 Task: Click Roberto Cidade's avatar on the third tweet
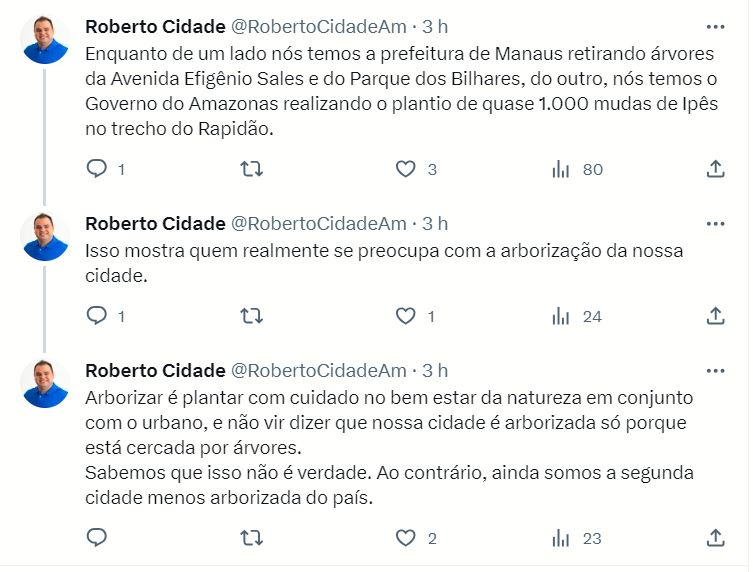[45, 383]
